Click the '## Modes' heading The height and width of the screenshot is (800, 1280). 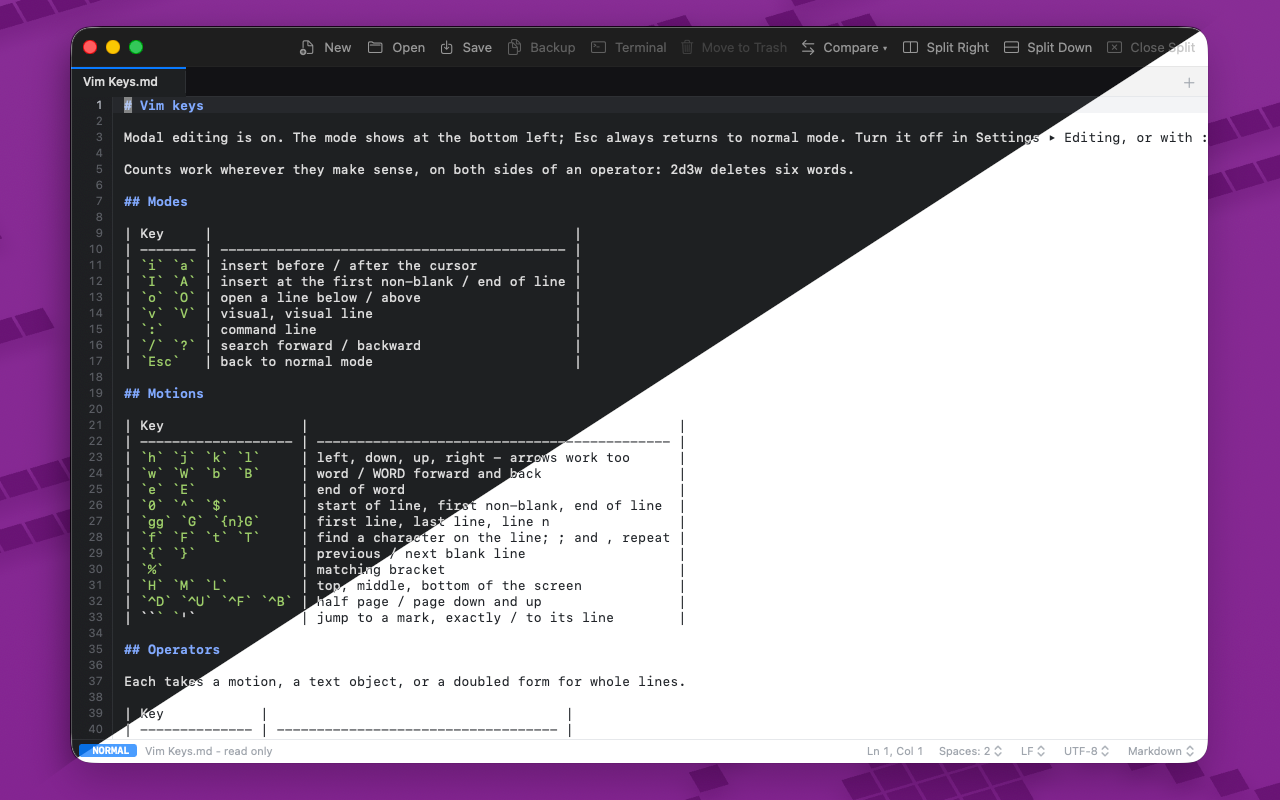pos(156,201)
